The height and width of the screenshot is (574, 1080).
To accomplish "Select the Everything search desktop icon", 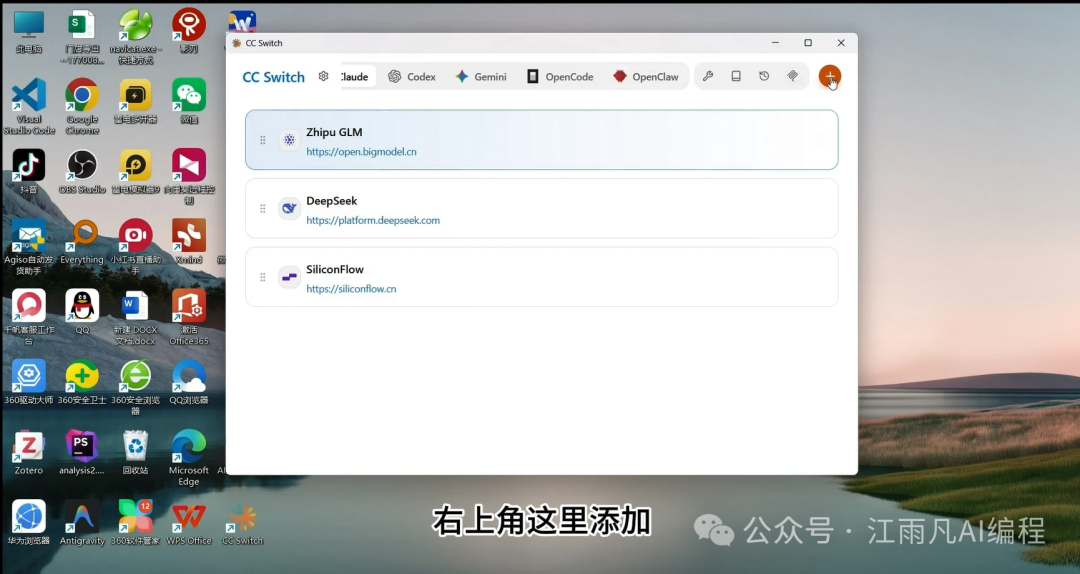I will [x=82, y=243].
